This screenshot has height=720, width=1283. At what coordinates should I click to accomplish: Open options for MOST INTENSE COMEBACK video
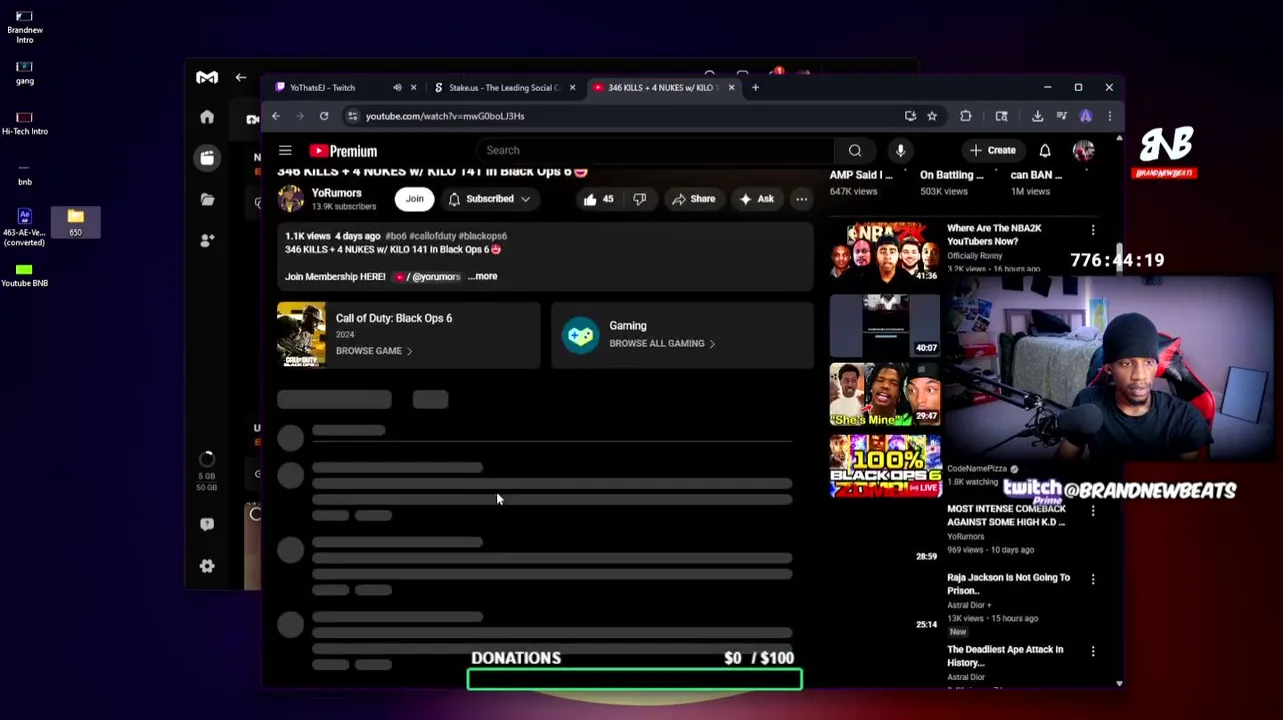pos(1093,511)
